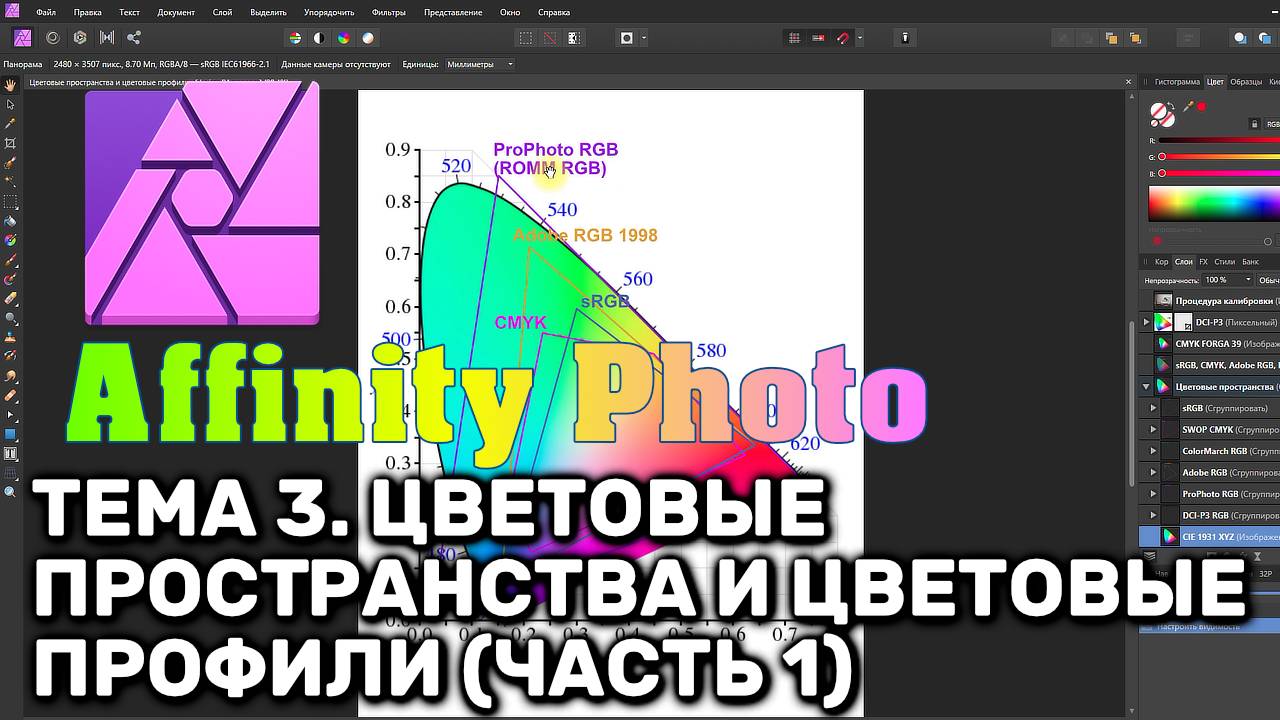Collapse the Цветовые пространства group
The height and width of the screenshot is (720, 1280).
(x=1146, y=386)
